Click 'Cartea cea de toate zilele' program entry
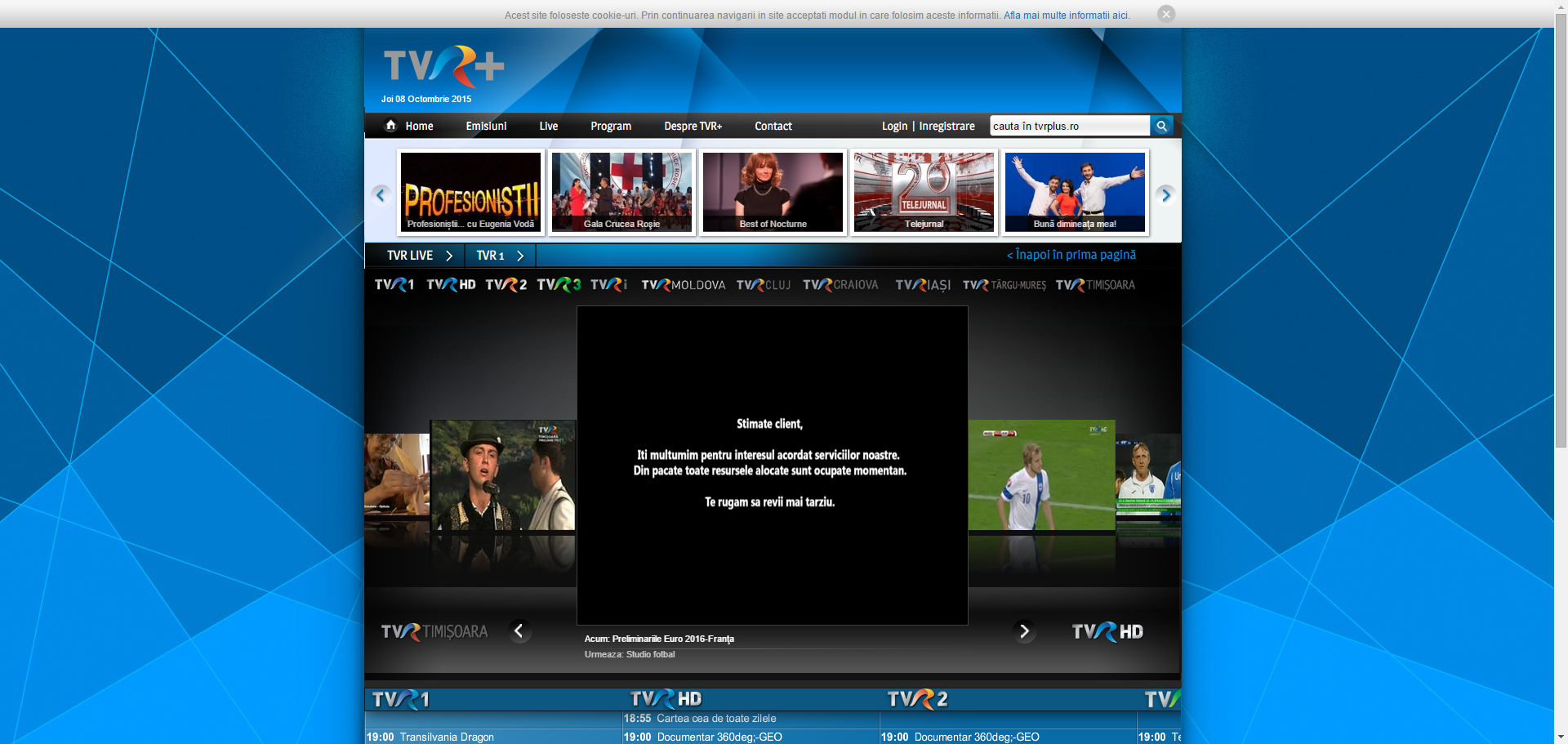This screenshot has height=744, width=1568. pos(716,719)
